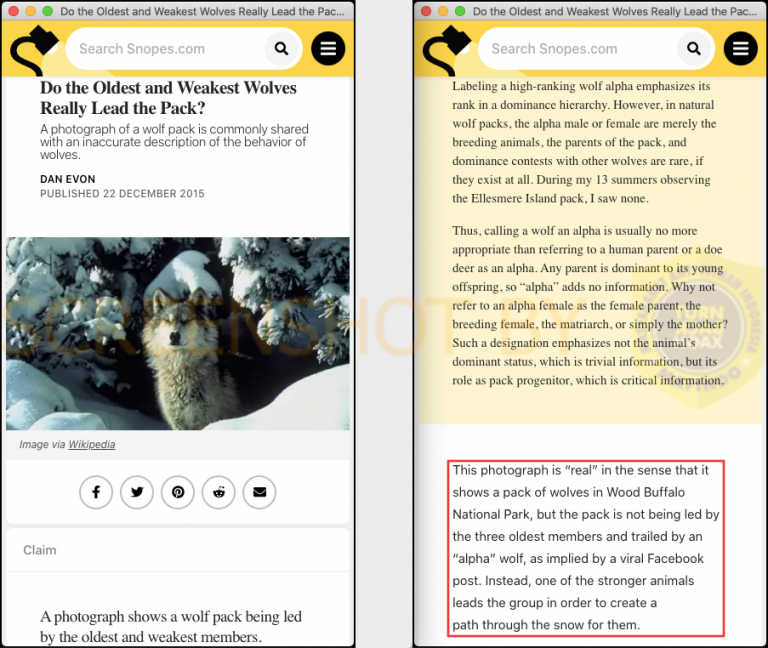Minimize the right window with yellow button
This screenshot has height=648, width=768.
click(x=443, y=11)
